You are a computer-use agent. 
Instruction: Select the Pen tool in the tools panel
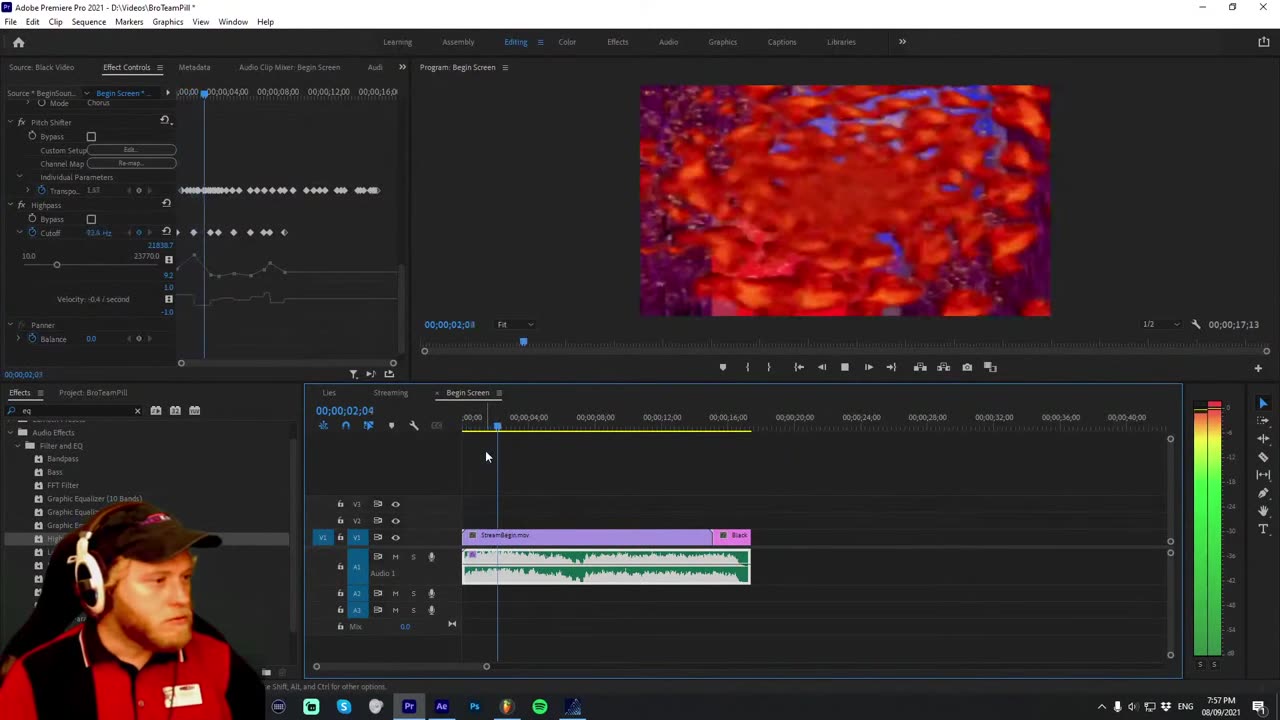click(1263, 493)
